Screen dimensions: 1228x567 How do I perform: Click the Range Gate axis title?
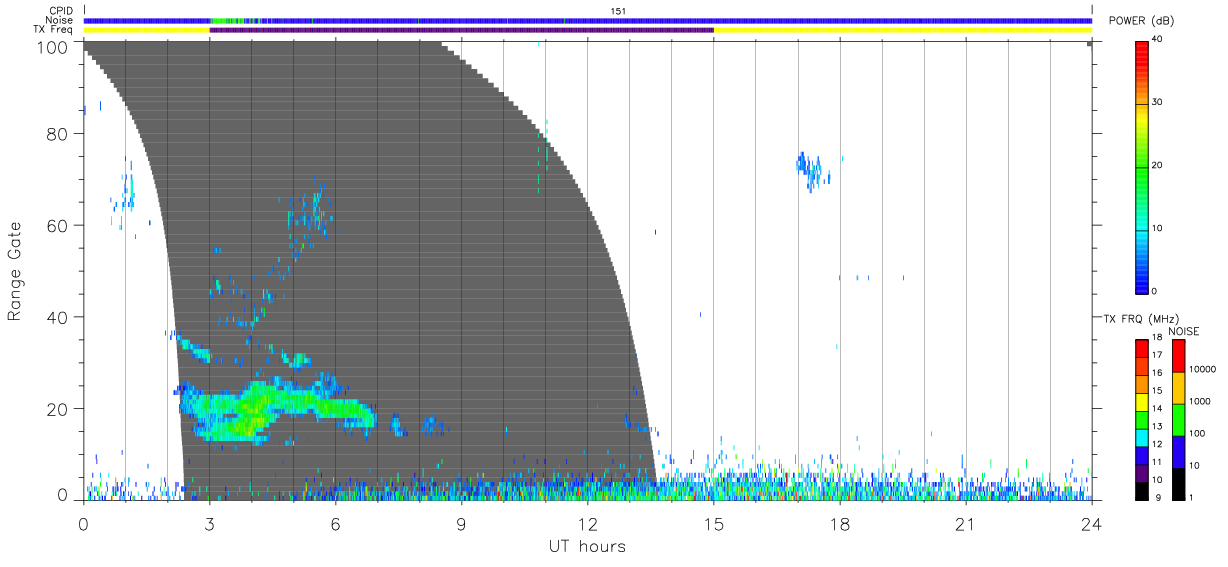coord(15,271)
